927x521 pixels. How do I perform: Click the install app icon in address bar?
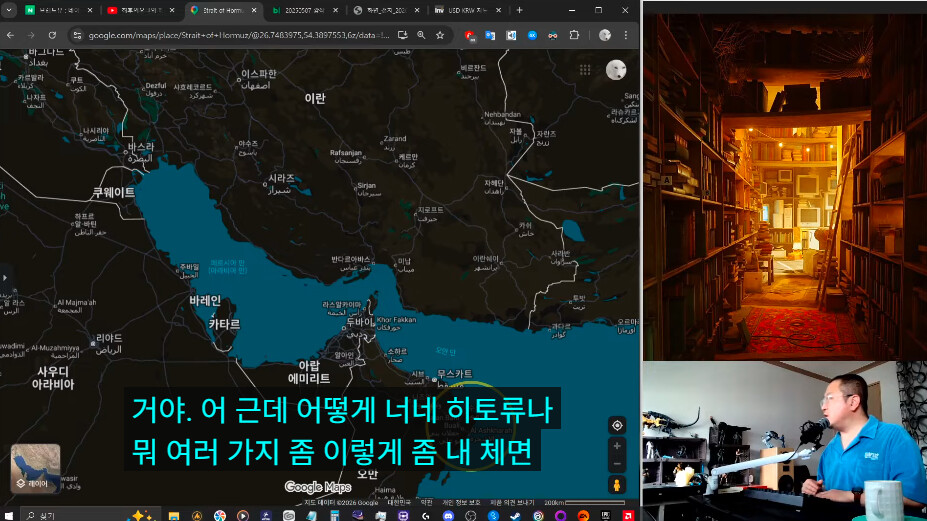point(403,35)
